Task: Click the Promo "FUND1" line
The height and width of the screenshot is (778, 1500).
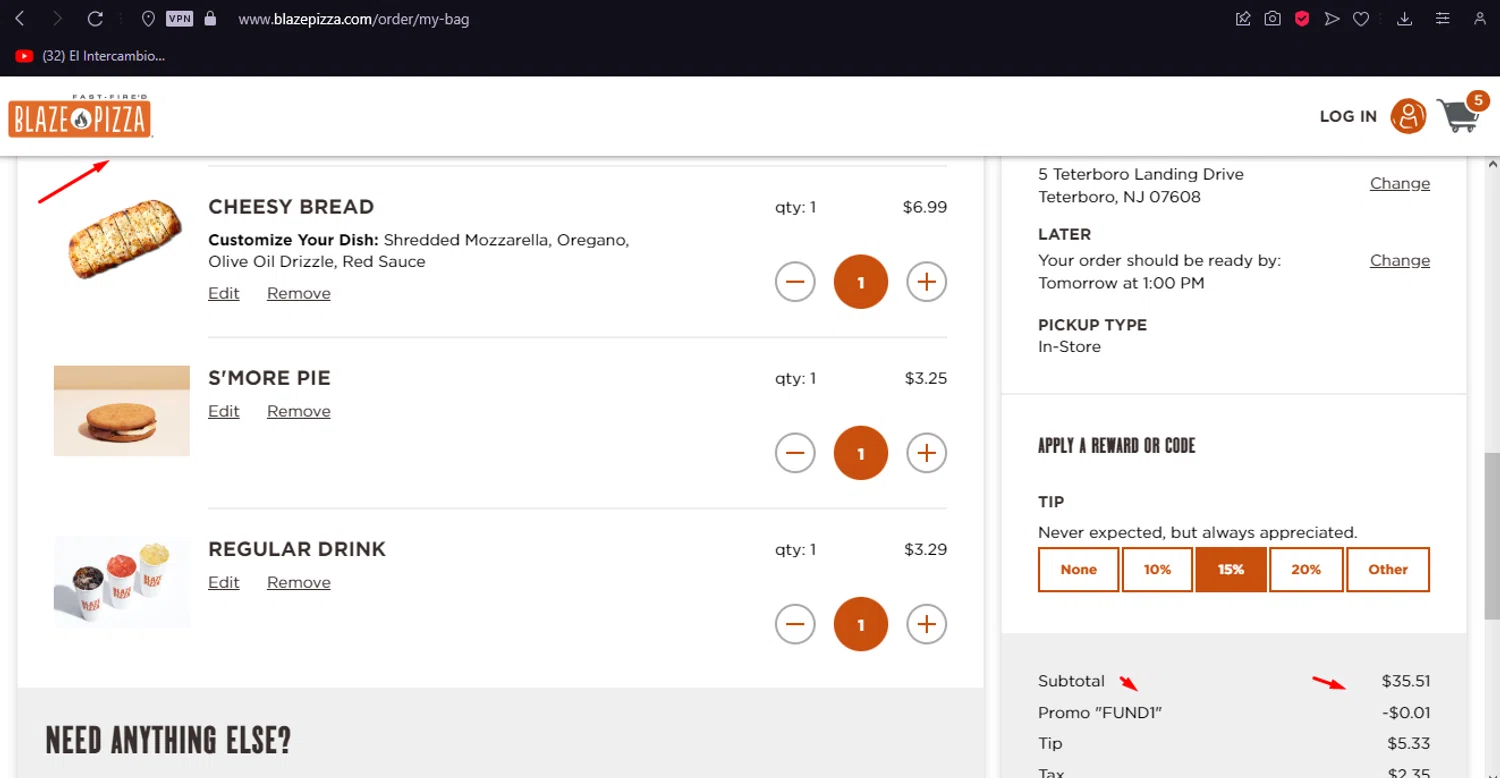Action: coord(1234,713)
